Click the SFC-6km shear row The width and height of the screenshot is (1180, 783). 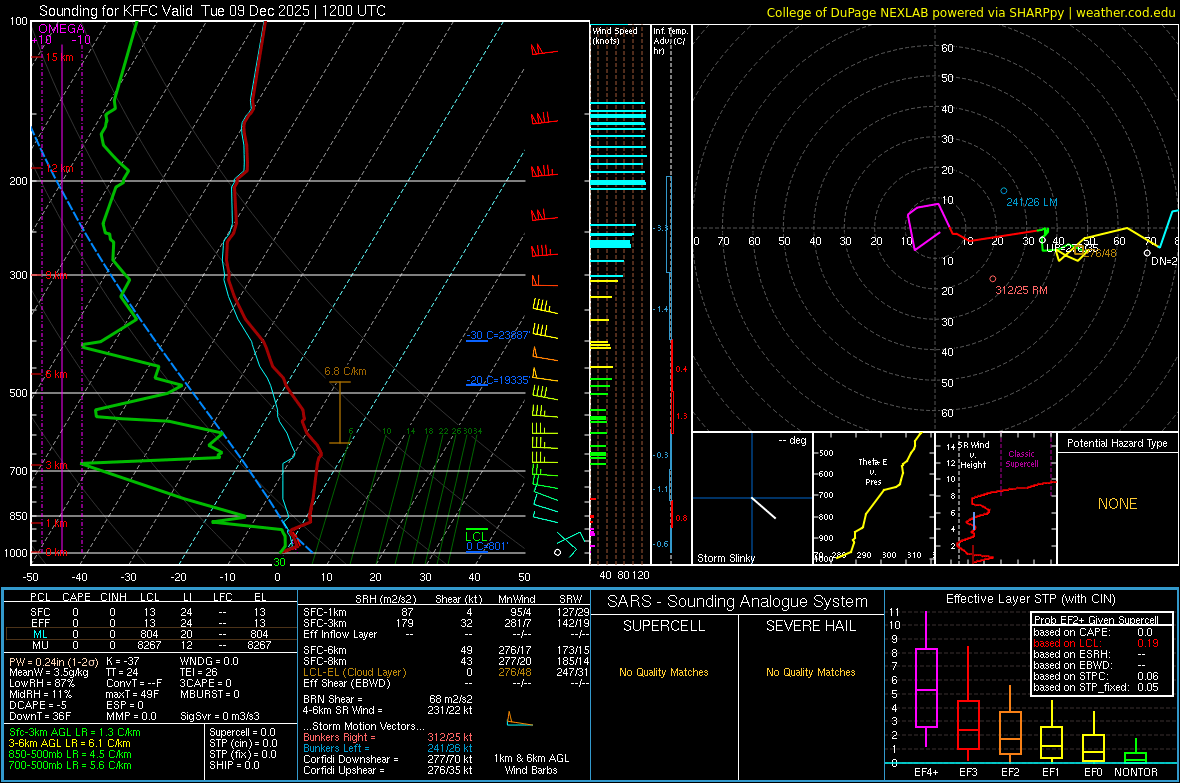tap(446, 650)
